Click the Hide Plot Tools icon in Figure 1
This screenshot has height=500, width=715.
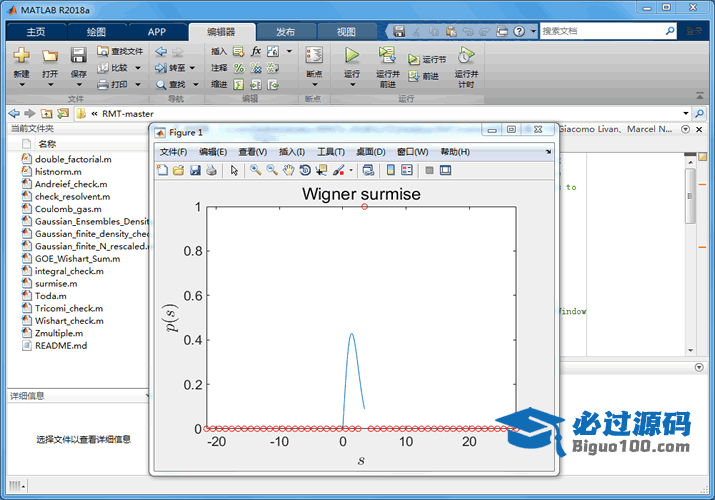point(429,170)
